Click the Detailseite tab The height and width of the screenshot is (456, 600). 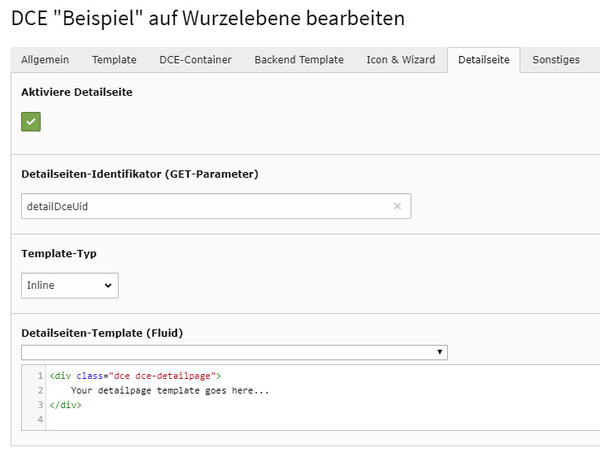(484, 60)
